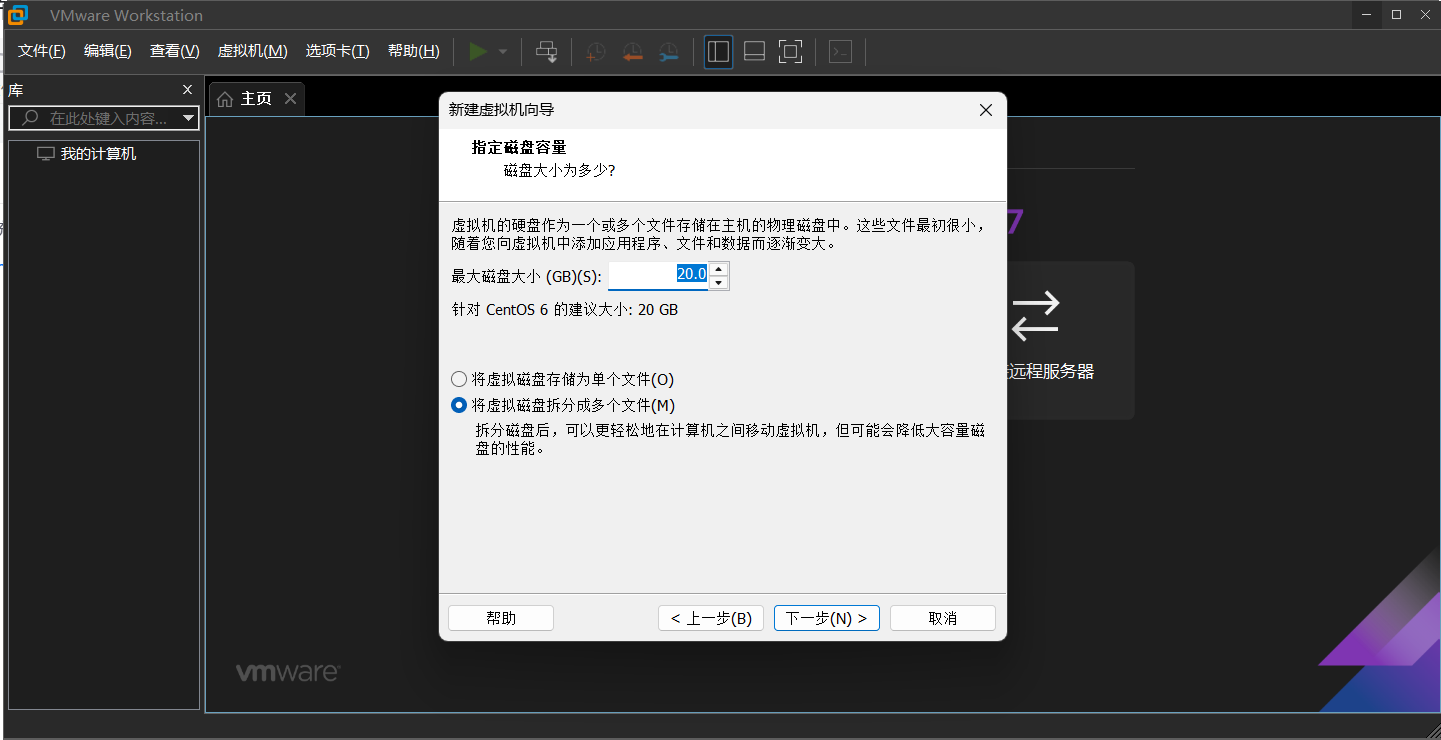Screen dimensions: 1441x740
Task: Increase disk size with up spinner arrow
Action: click(x=718, y=268)
